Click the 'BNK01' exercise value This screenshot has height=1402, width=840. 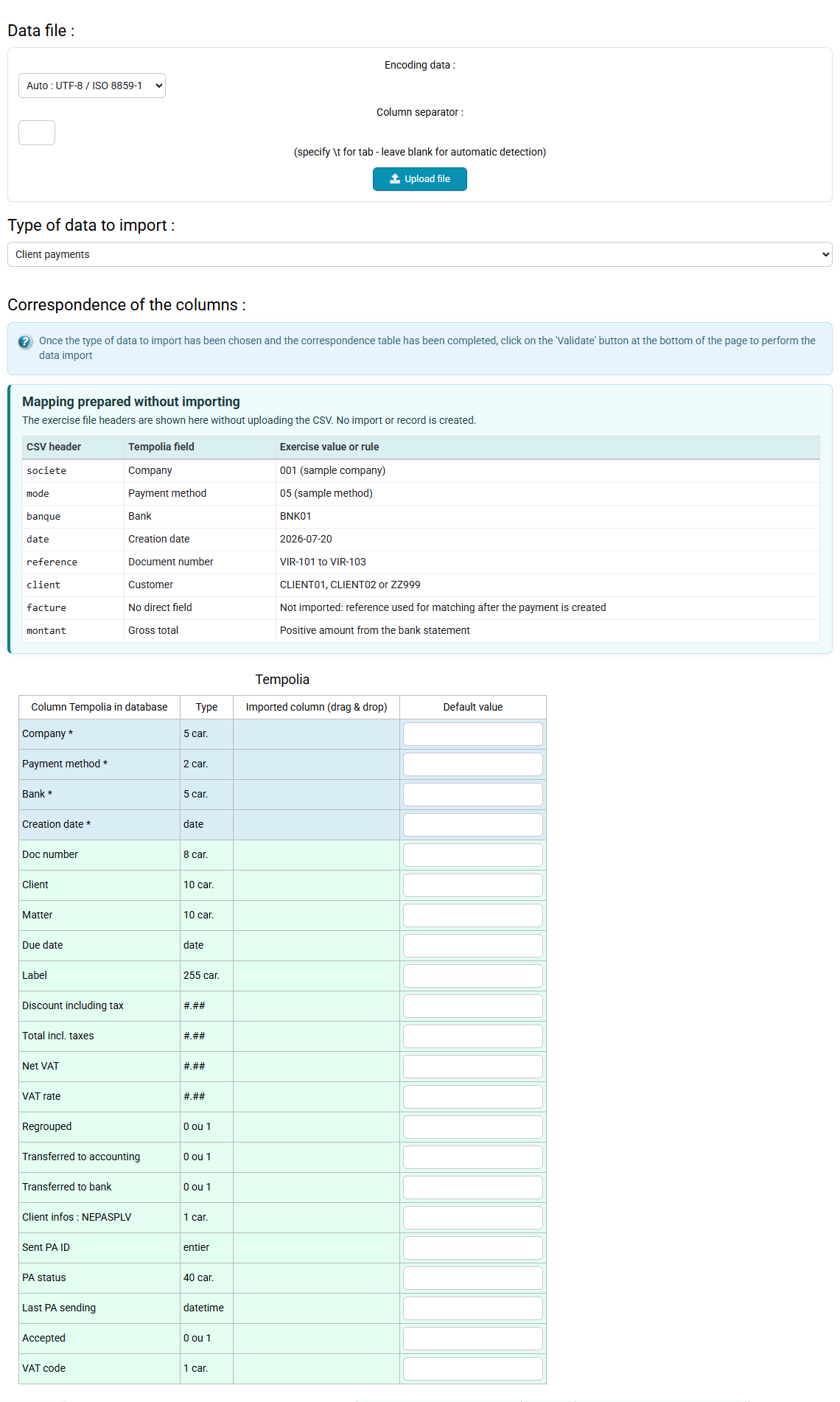pyautogui.click(x=295, y=516)
